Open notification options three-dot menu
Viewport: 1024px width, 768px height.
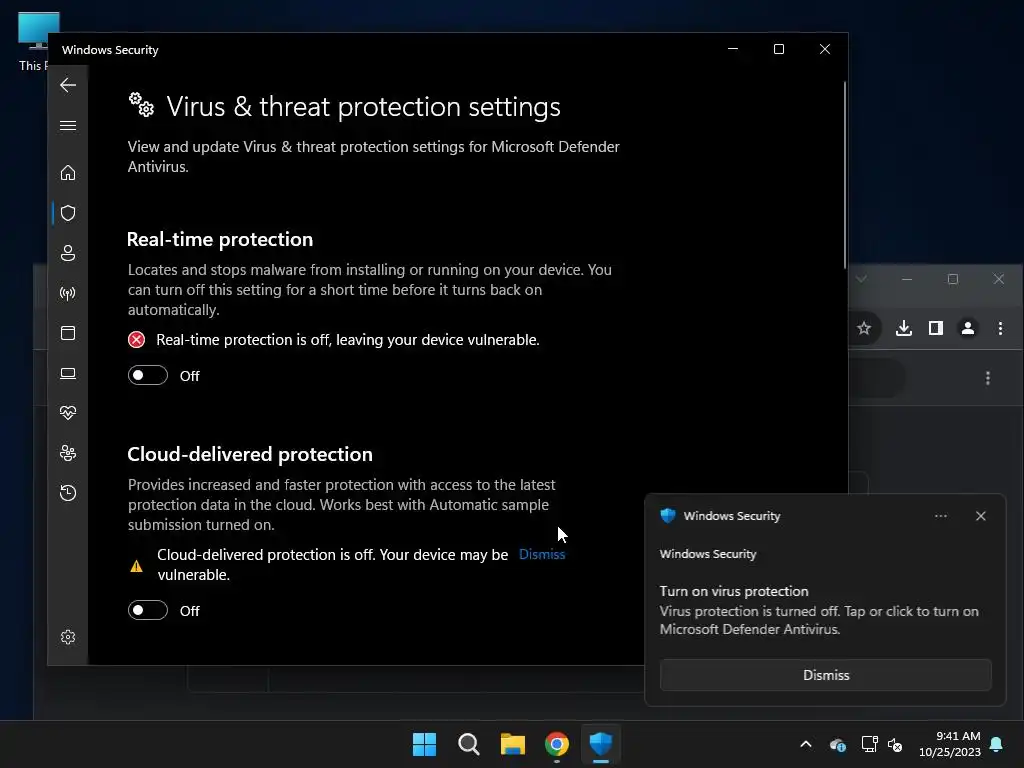940,516
